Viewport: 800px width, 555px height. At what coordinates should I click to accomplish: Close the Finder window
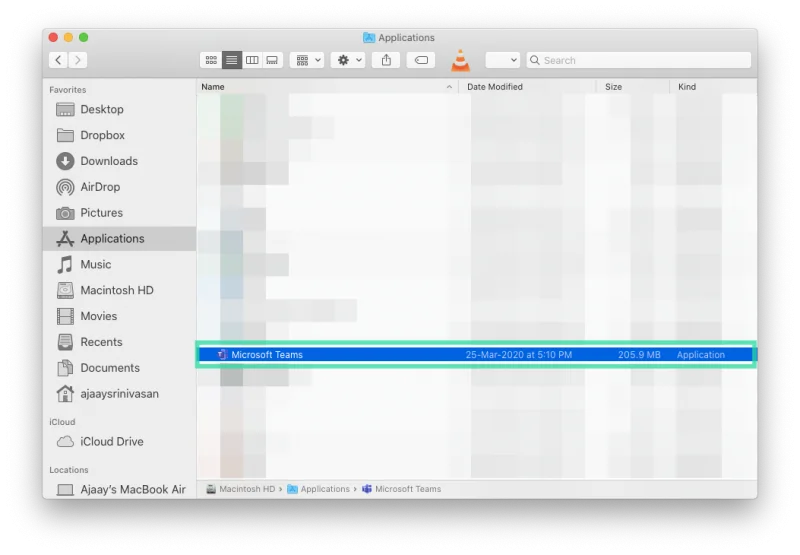(54, 38)
